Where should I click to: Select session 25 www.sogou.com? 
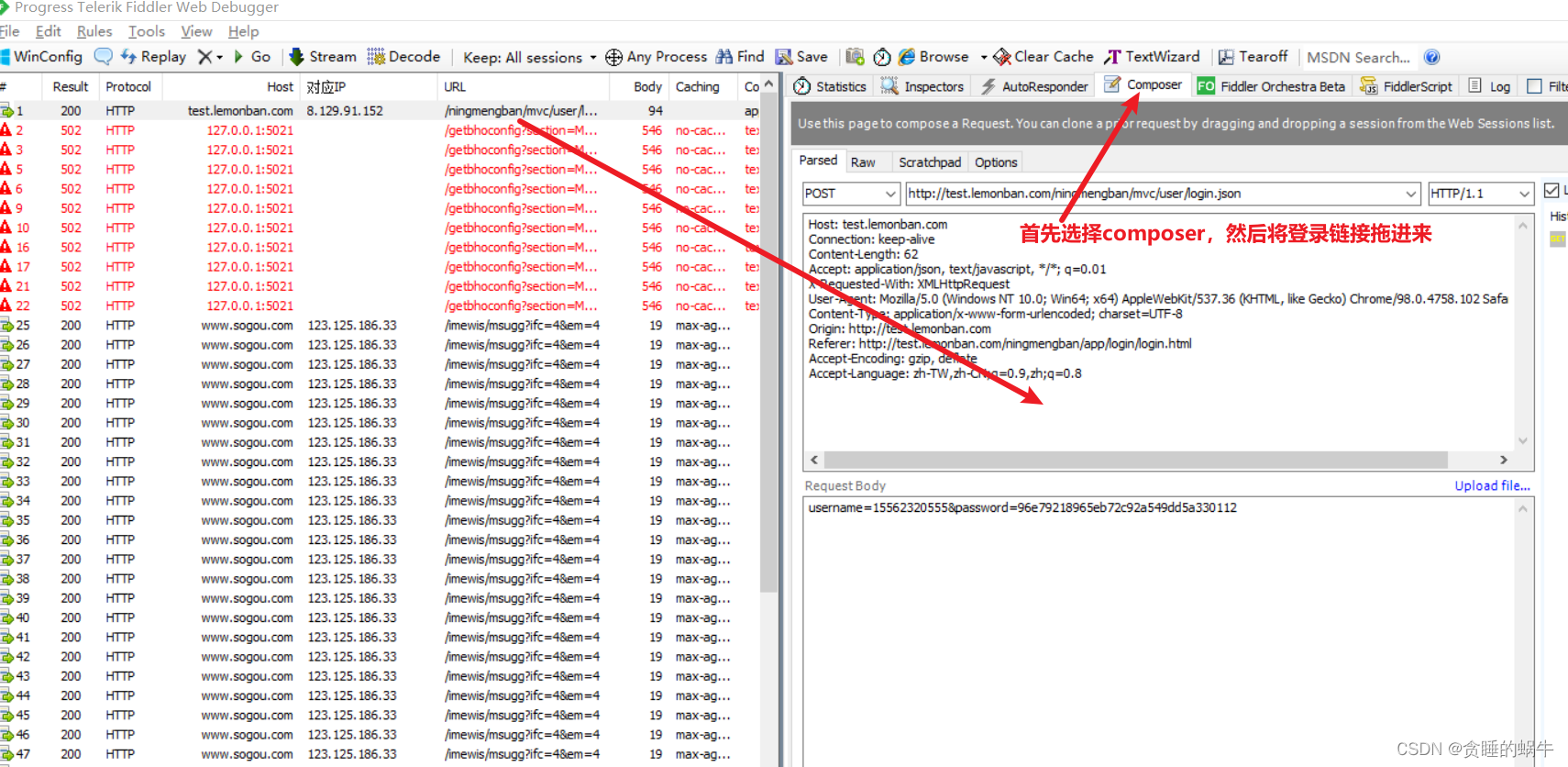click(380, 325)
